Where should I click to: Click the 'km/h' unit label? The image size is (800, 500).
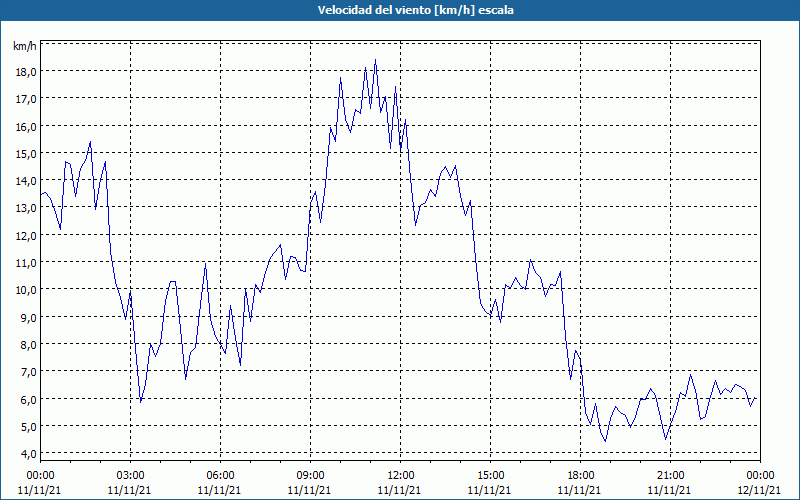(x=24, y=47)
